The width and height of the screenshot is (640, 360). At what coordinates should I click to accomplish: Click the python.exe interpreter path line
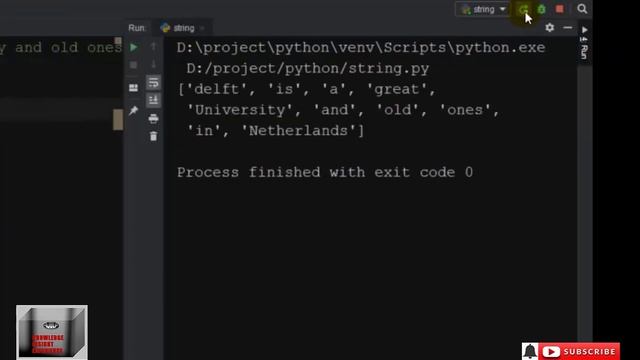pos(361,47)
